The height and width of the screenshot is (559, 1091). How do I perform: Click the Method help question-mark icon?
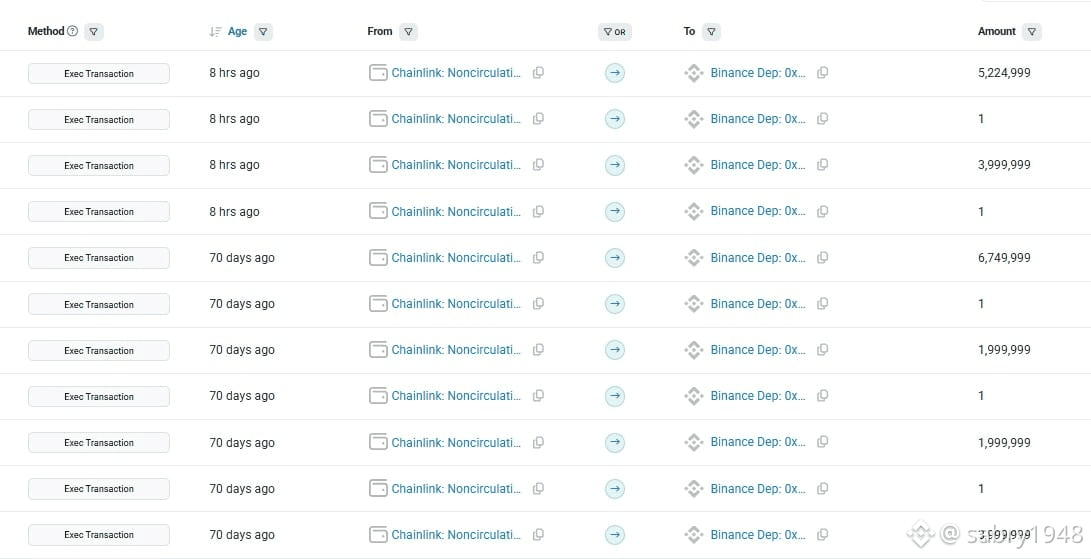tap(72, 32)
